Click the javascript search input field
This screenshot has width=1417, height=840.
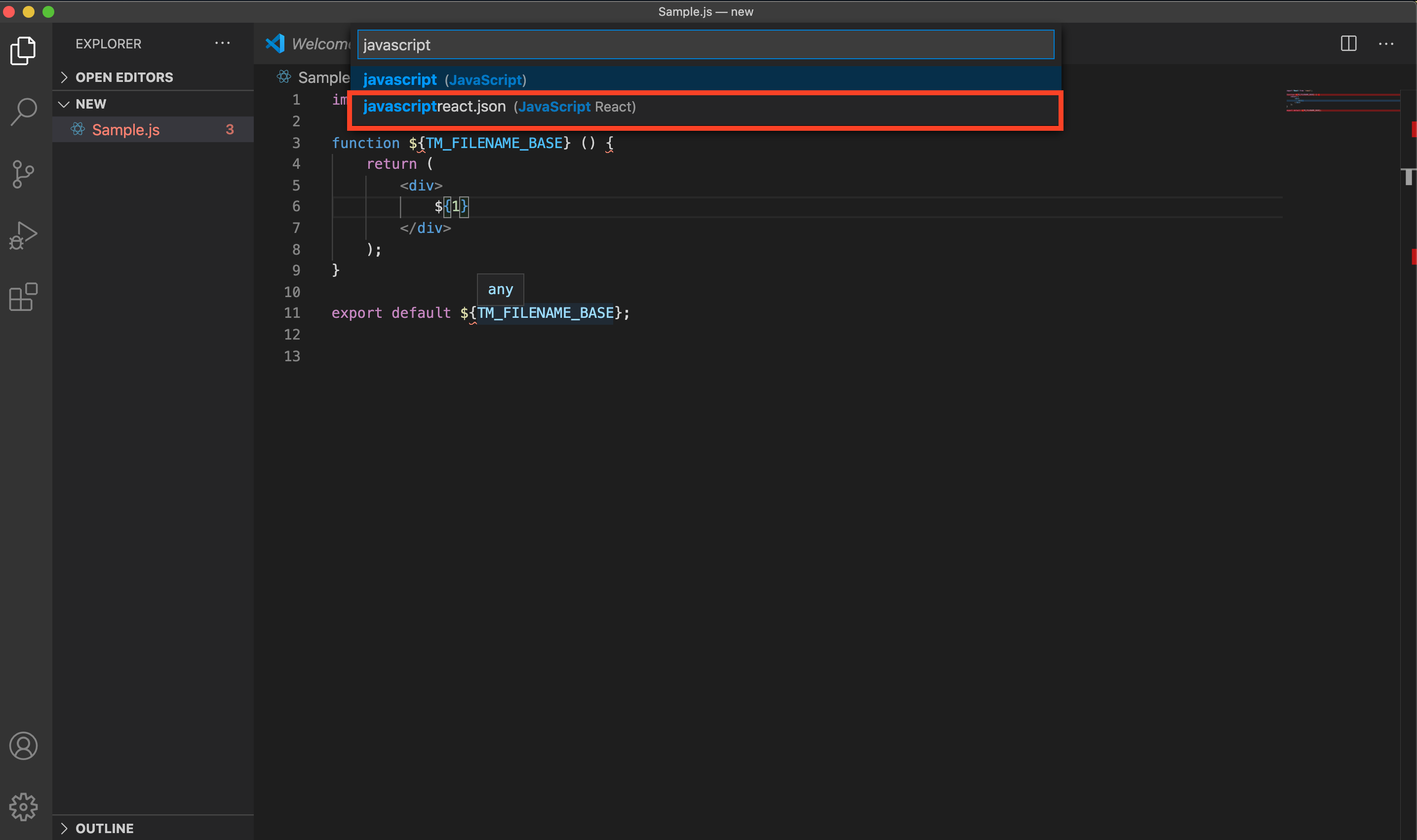(x=705, y=45)
